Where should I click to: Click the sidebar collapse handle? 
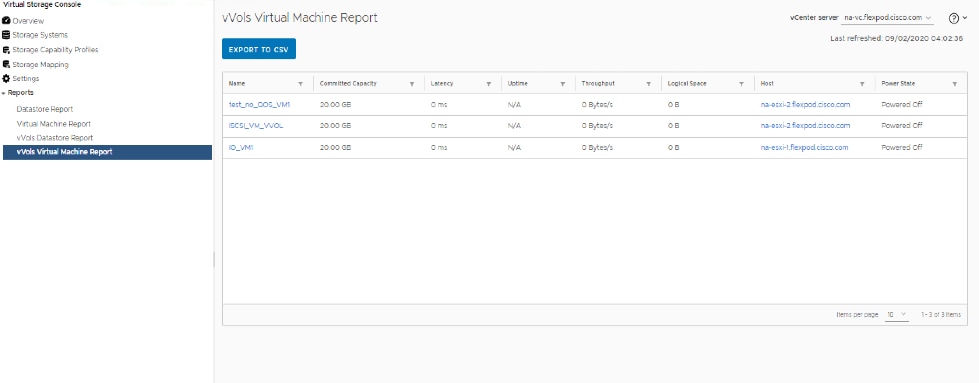pos(214,259)
